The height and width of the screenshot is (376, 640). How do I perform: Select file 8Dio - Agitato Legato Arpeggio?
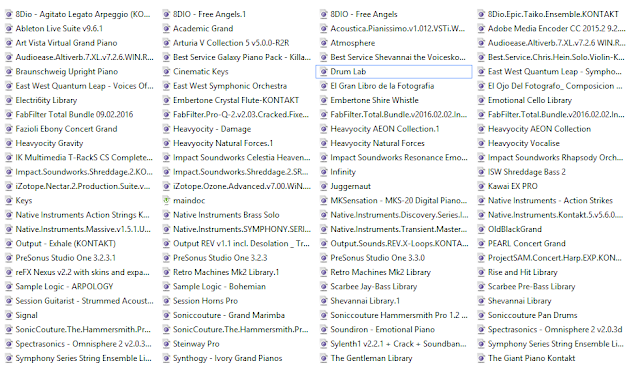[x=83, y=14]
